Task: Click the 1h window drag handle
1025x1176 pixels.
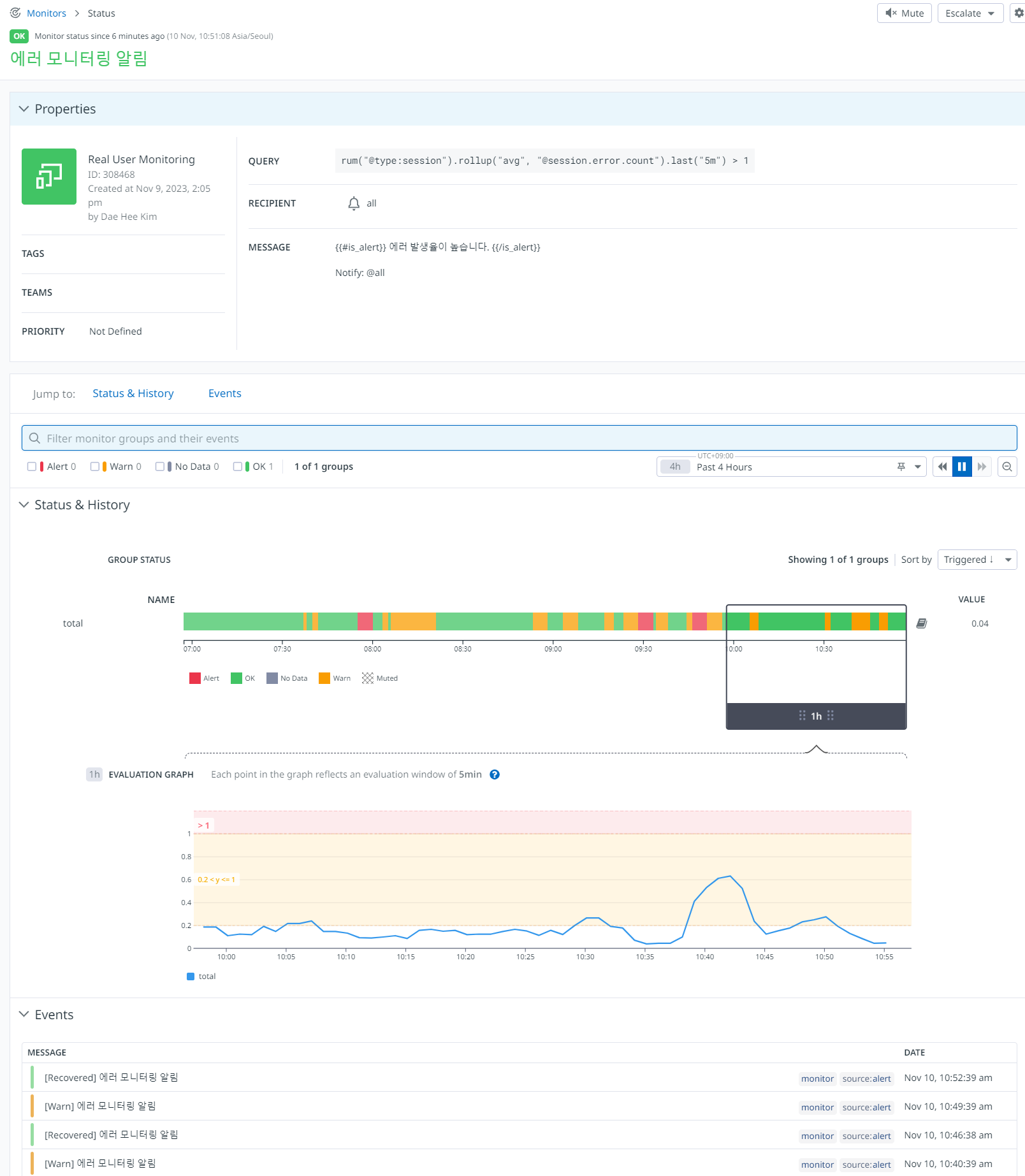Action: [x=817, y=716]
